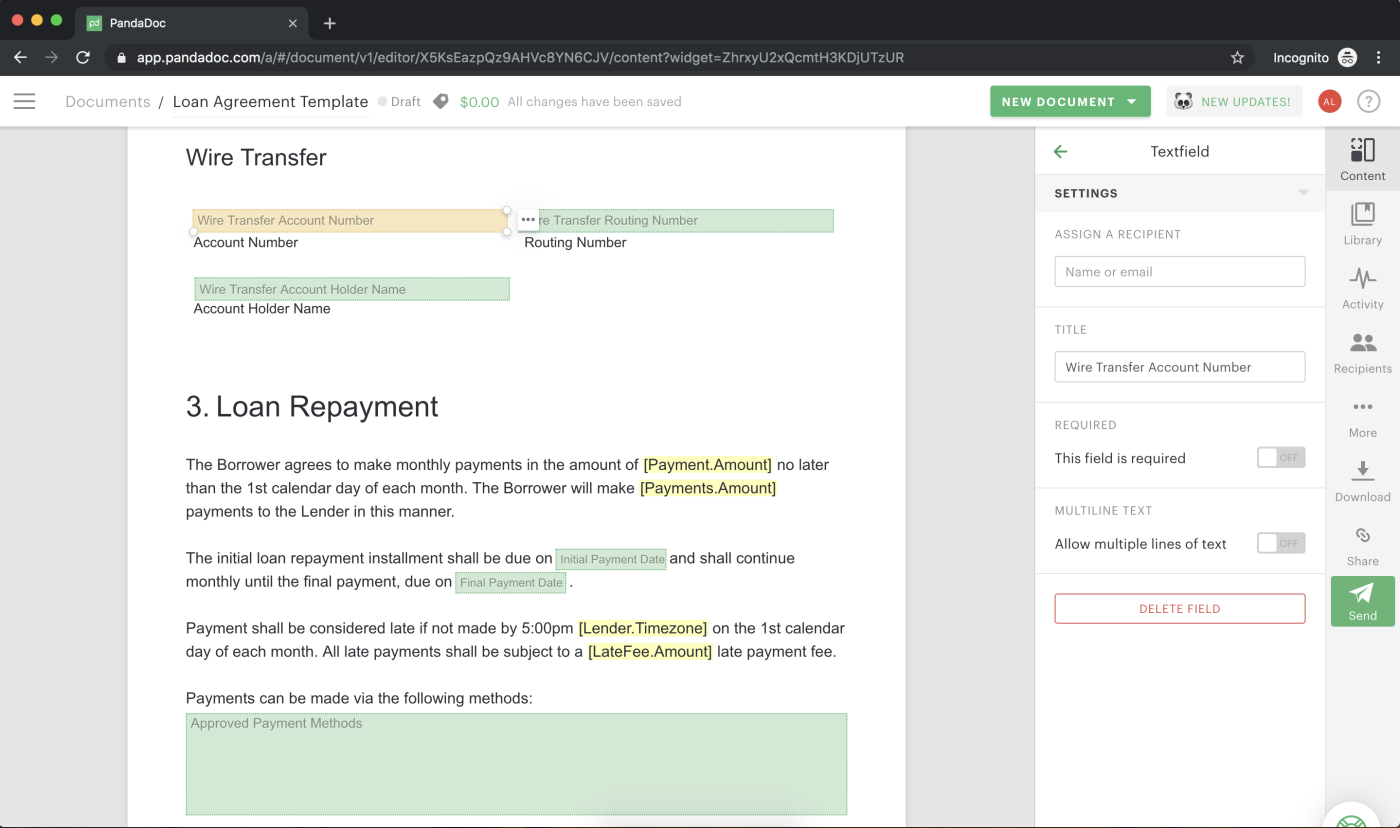Image resolution: width=1400 pixels, height=828 pixels.
Task: Click the 'All changes have been saved' status
Action: 594,101
